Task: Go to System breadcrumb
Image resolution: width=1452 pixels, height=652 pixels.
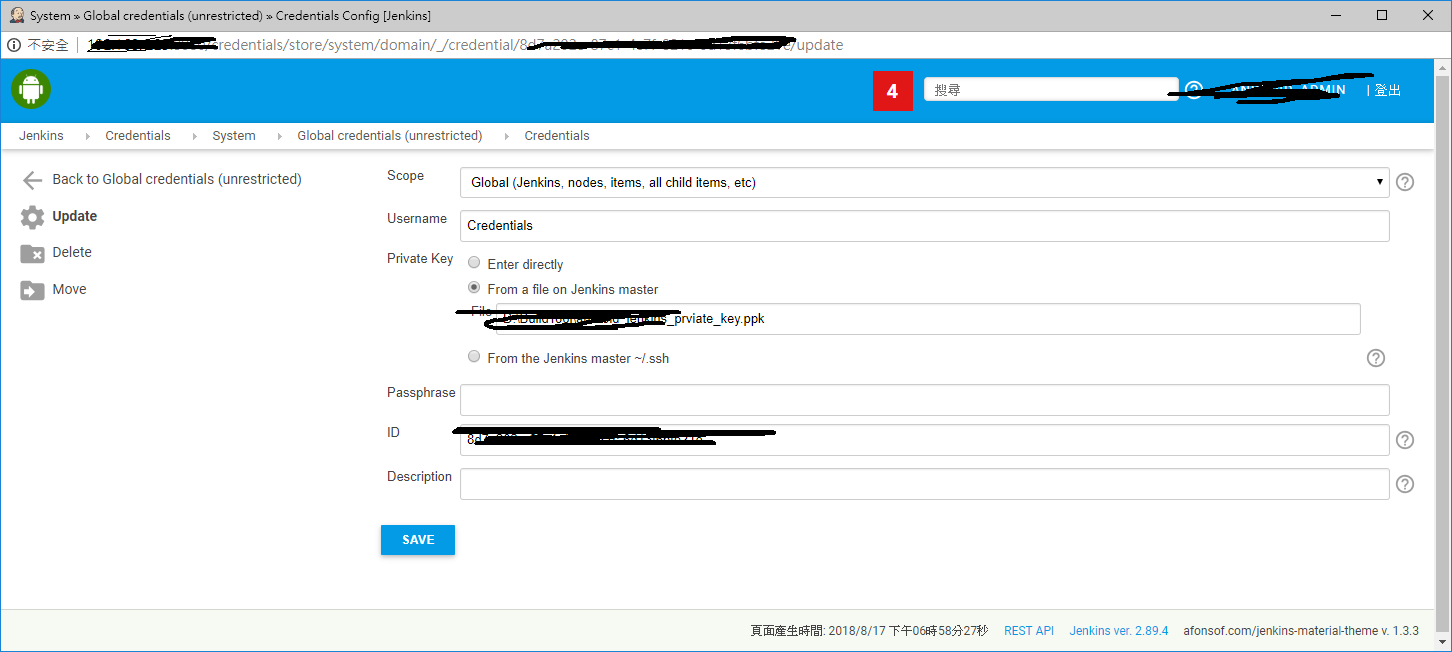Action: pyautogui.click(x=234, y=136)
